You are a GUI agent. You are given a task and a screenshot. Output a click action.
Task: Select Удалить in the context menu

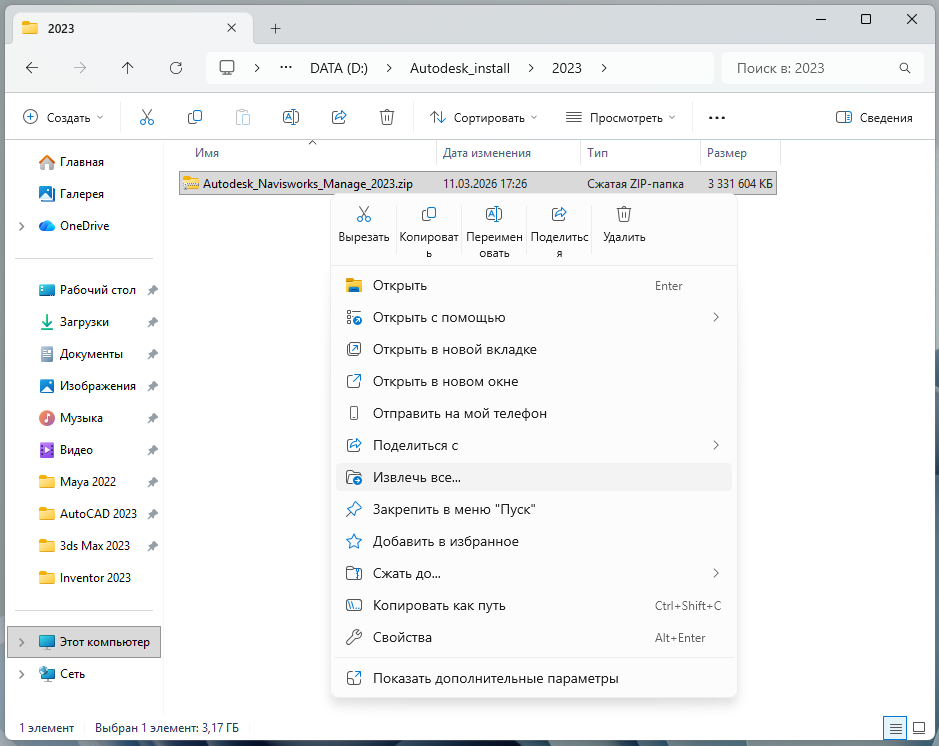(x=624, y=225)
